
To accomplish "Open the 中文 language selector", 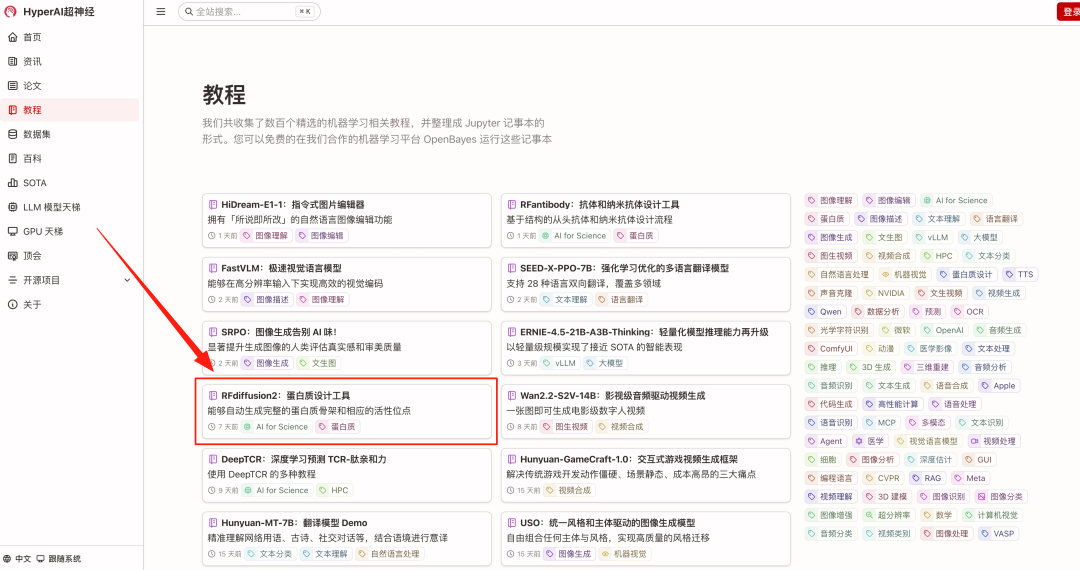I will pos(17,559).
